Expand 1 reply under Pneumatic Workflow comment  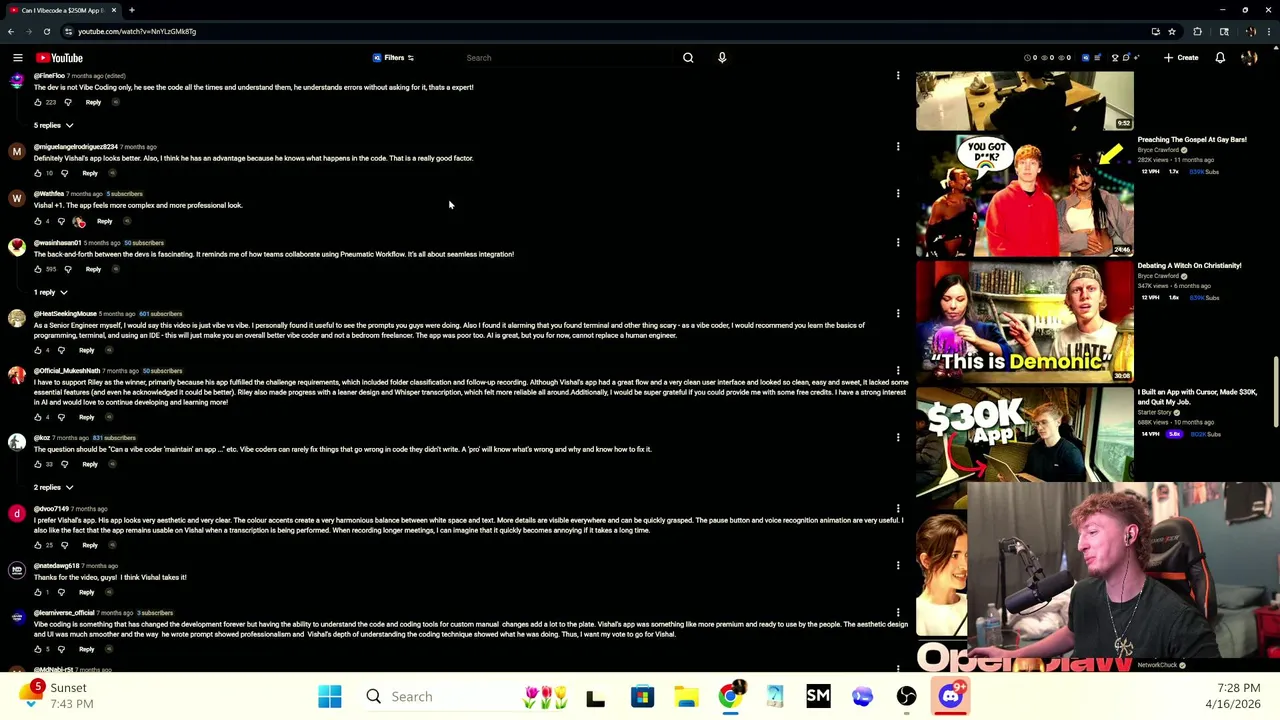[50, 292]
